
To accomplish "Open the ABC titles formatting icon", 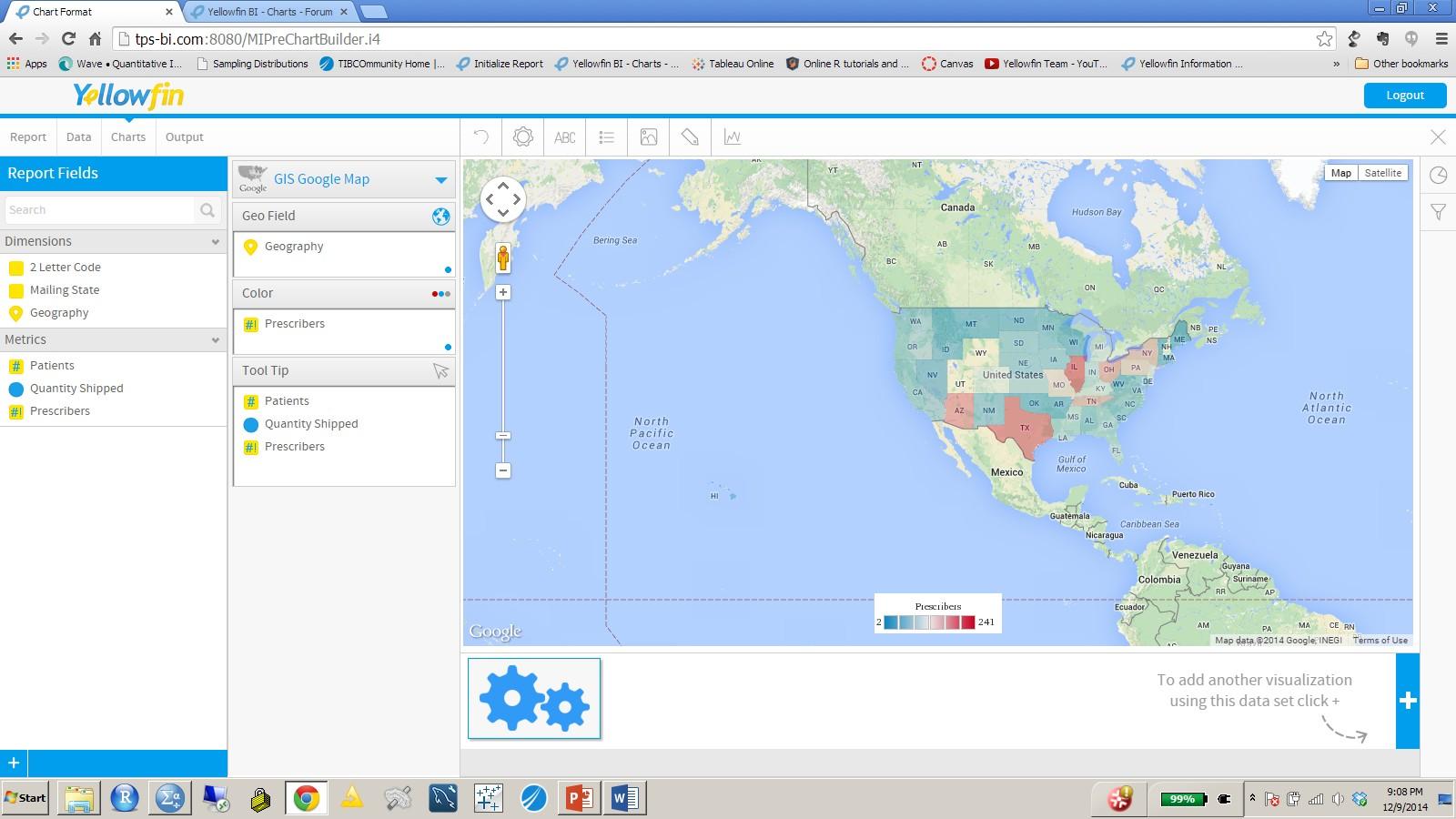I will [x=565, y=137].
